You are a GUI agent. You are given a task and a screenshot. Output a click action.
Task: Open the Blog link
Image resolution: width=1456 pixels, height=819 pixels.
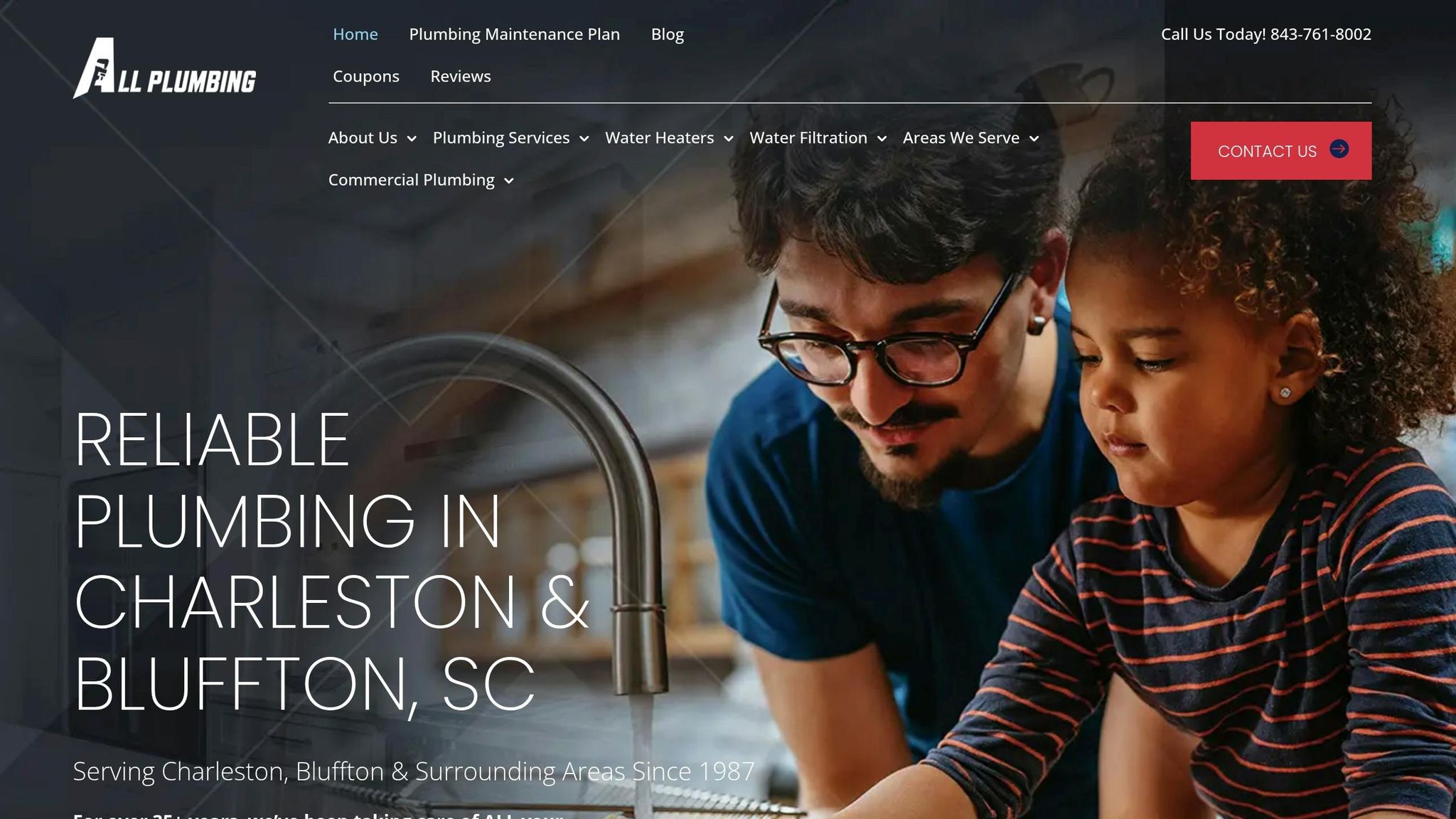(x=667, y=34)
